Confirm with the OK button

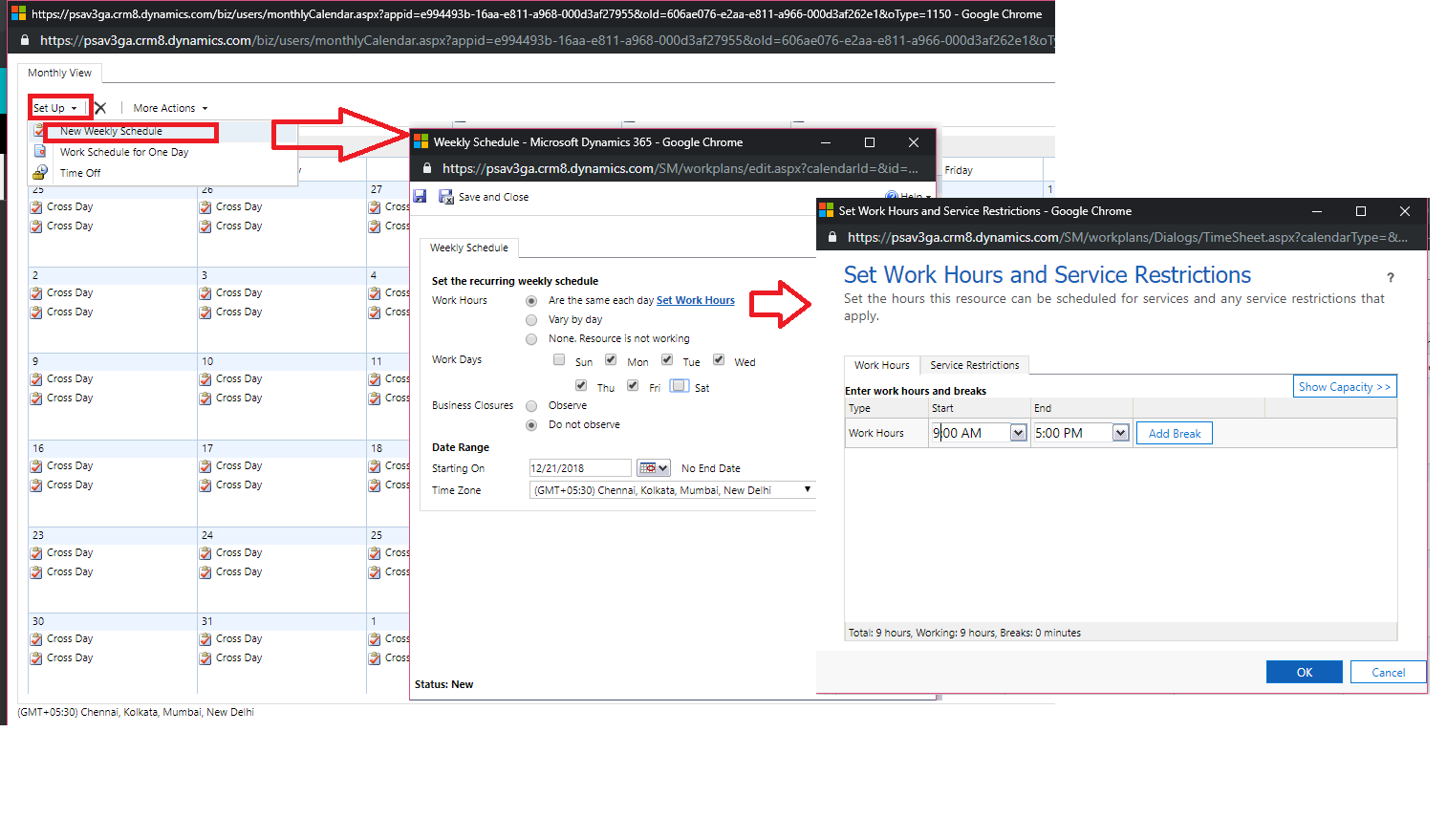[x=1304, y=672]
